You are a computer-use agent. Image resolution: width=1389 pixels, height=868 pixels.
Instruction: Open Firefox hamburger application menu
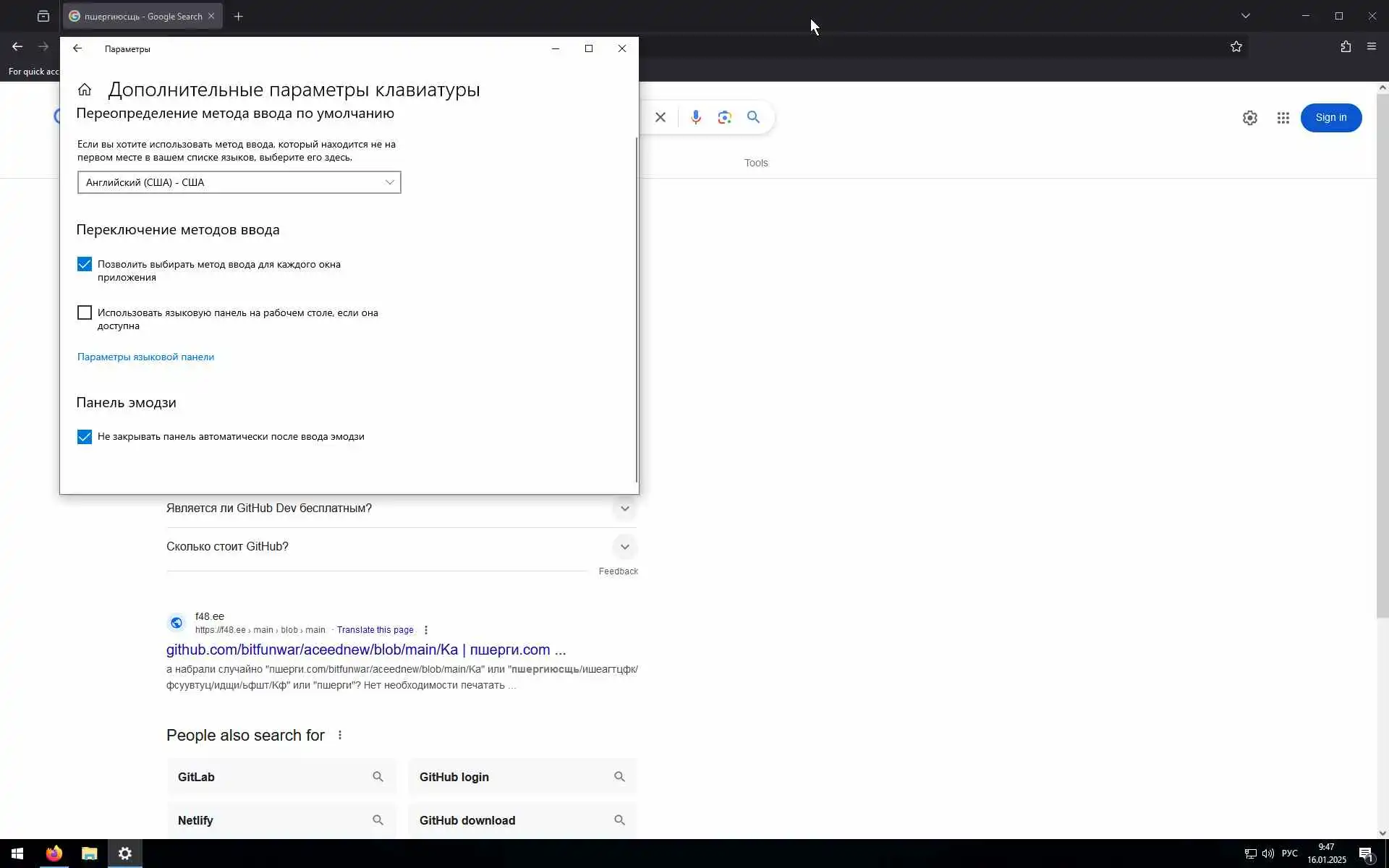coord(1371,46)
